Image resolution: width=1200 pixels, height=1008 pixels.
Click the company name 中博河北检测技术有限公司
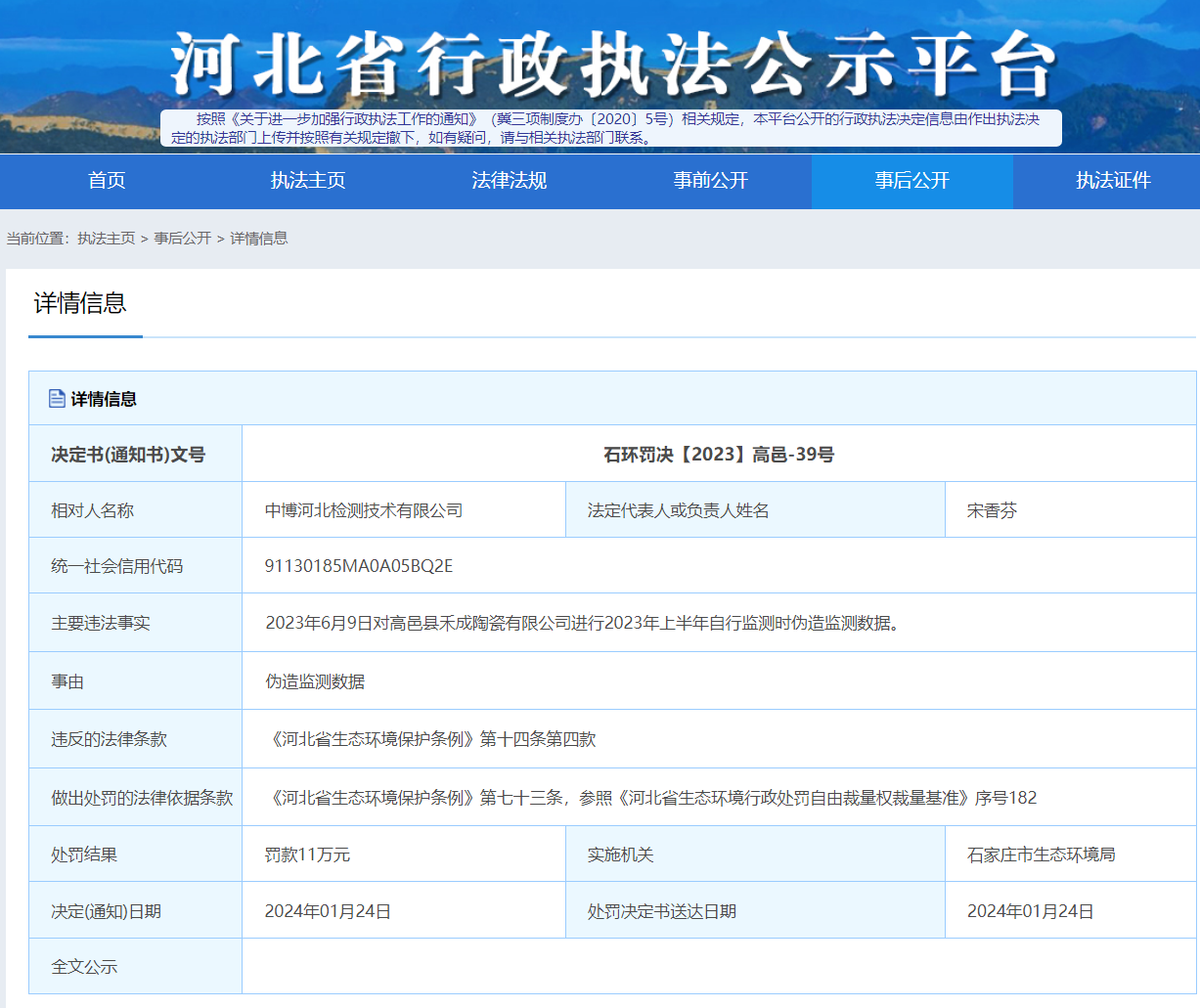point(364,510)
